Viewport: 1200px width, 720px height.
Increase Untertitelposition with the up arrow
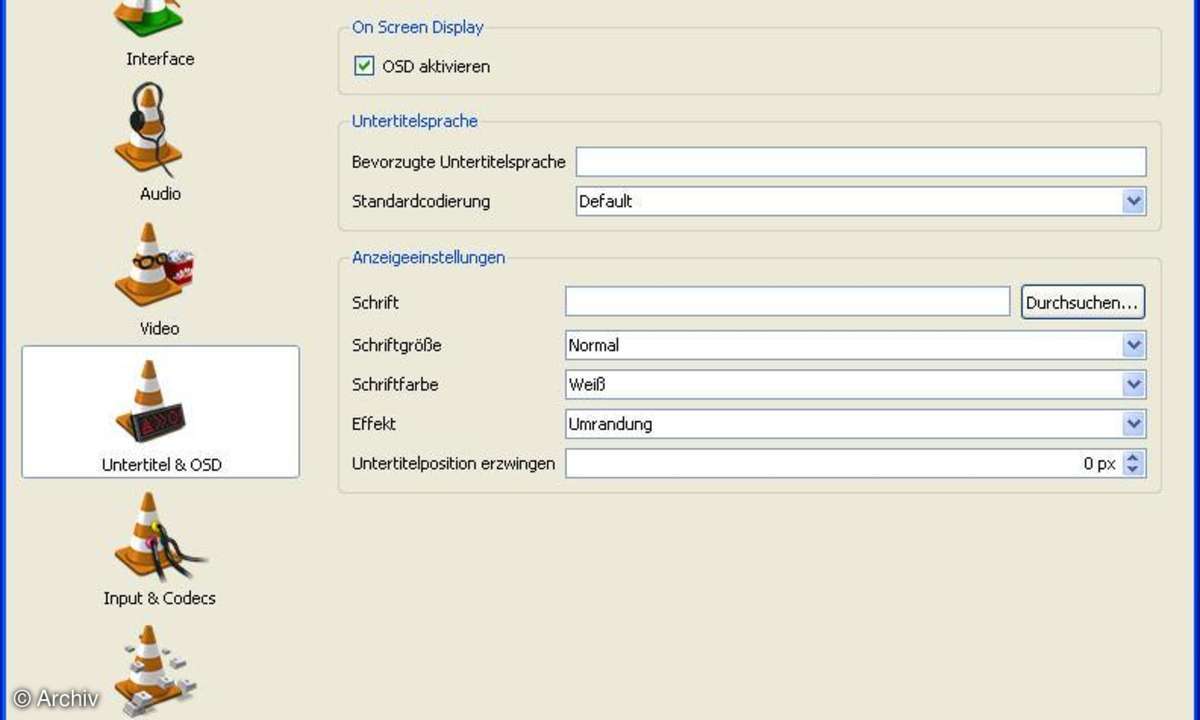pyautogui.click(x=1132, y=458)
